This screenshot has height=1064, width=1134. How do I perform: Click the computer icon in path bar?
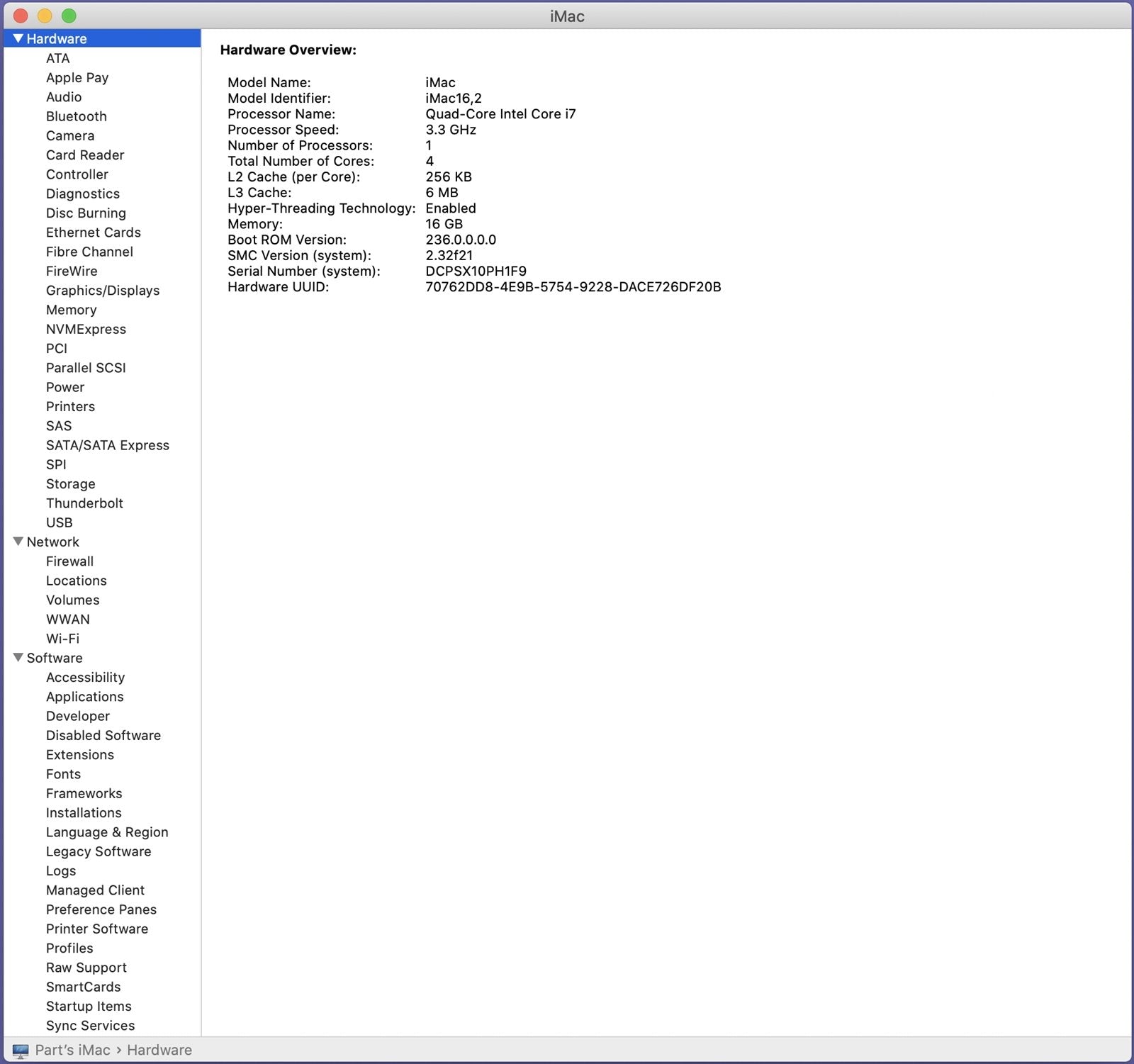tap(21, 1051)
